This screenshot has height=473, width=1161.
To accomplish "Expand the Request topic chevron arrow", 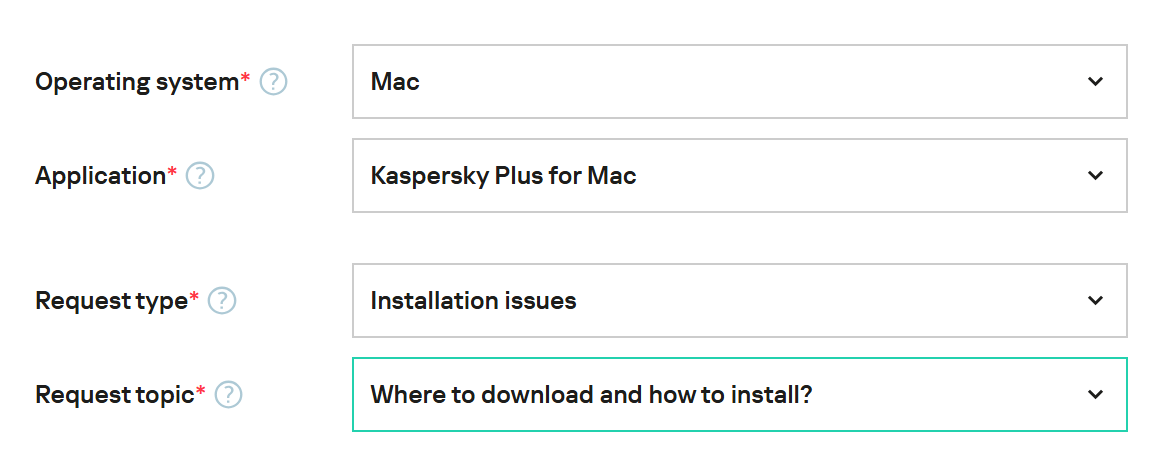I will (x=1095, y=395).
